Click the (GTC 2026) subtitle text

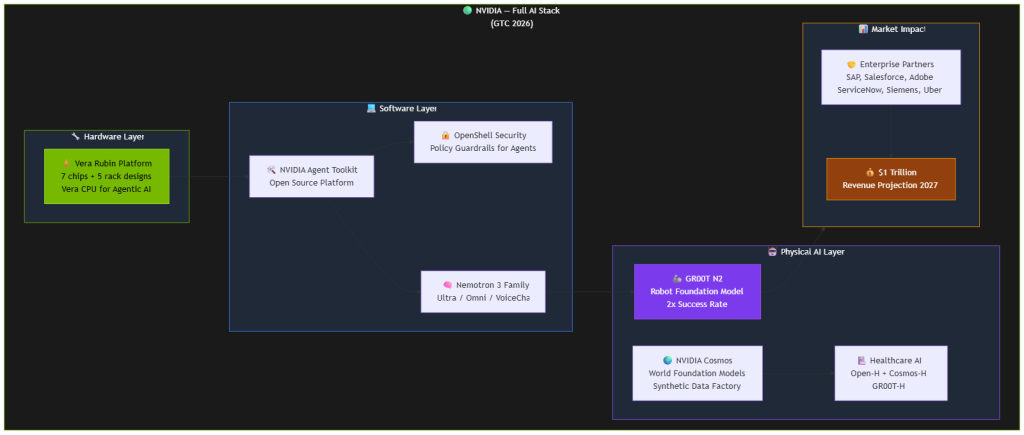512,24
